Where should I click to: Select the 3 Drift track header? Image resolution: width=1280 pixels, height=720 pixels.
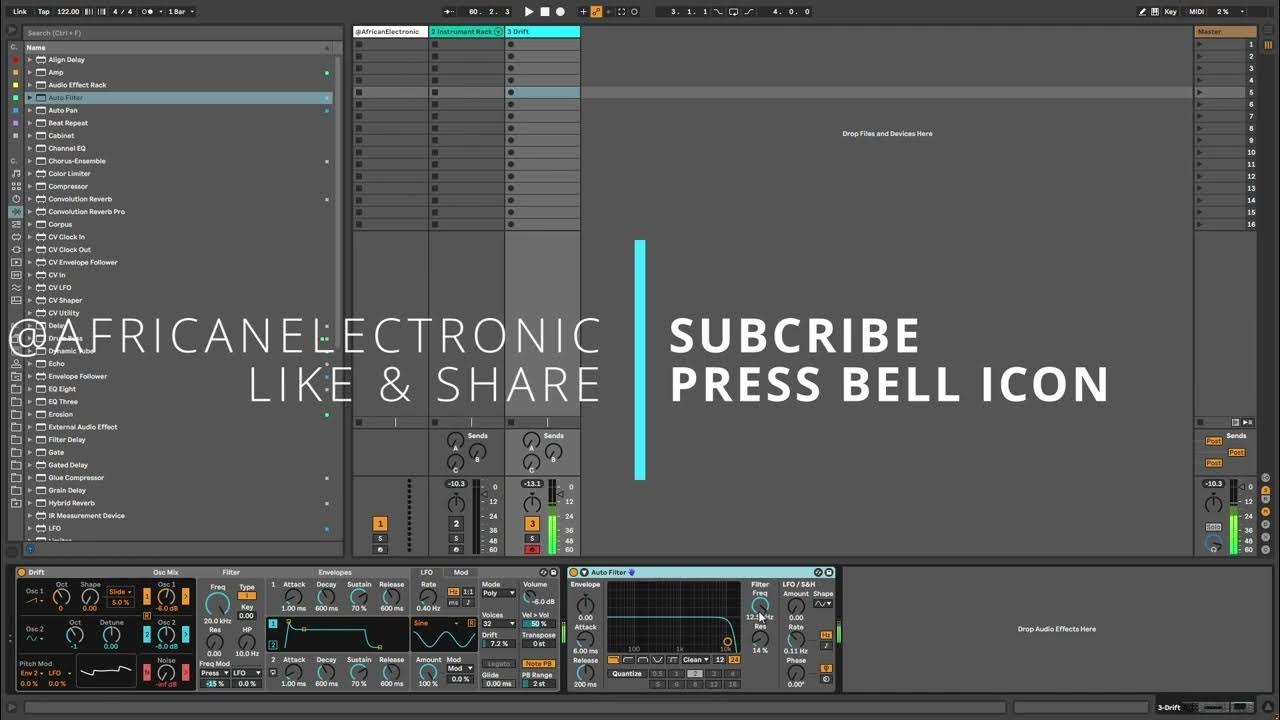point(542,32)
